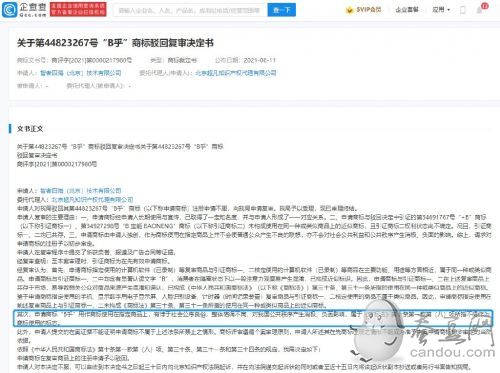Click the paragraph starting with 经复审查明

(x=94, y=261)
